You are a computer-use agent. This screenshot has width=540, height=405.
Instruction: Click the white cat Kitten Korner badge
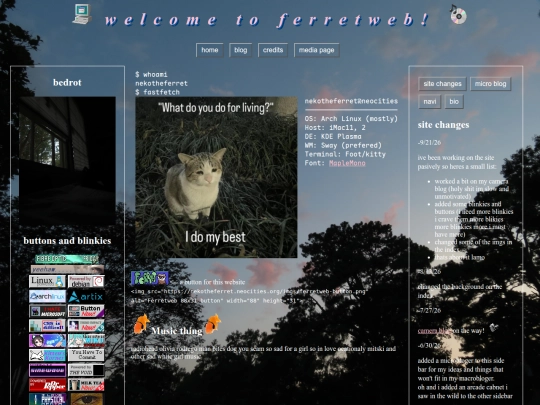(x=47, y=355)
